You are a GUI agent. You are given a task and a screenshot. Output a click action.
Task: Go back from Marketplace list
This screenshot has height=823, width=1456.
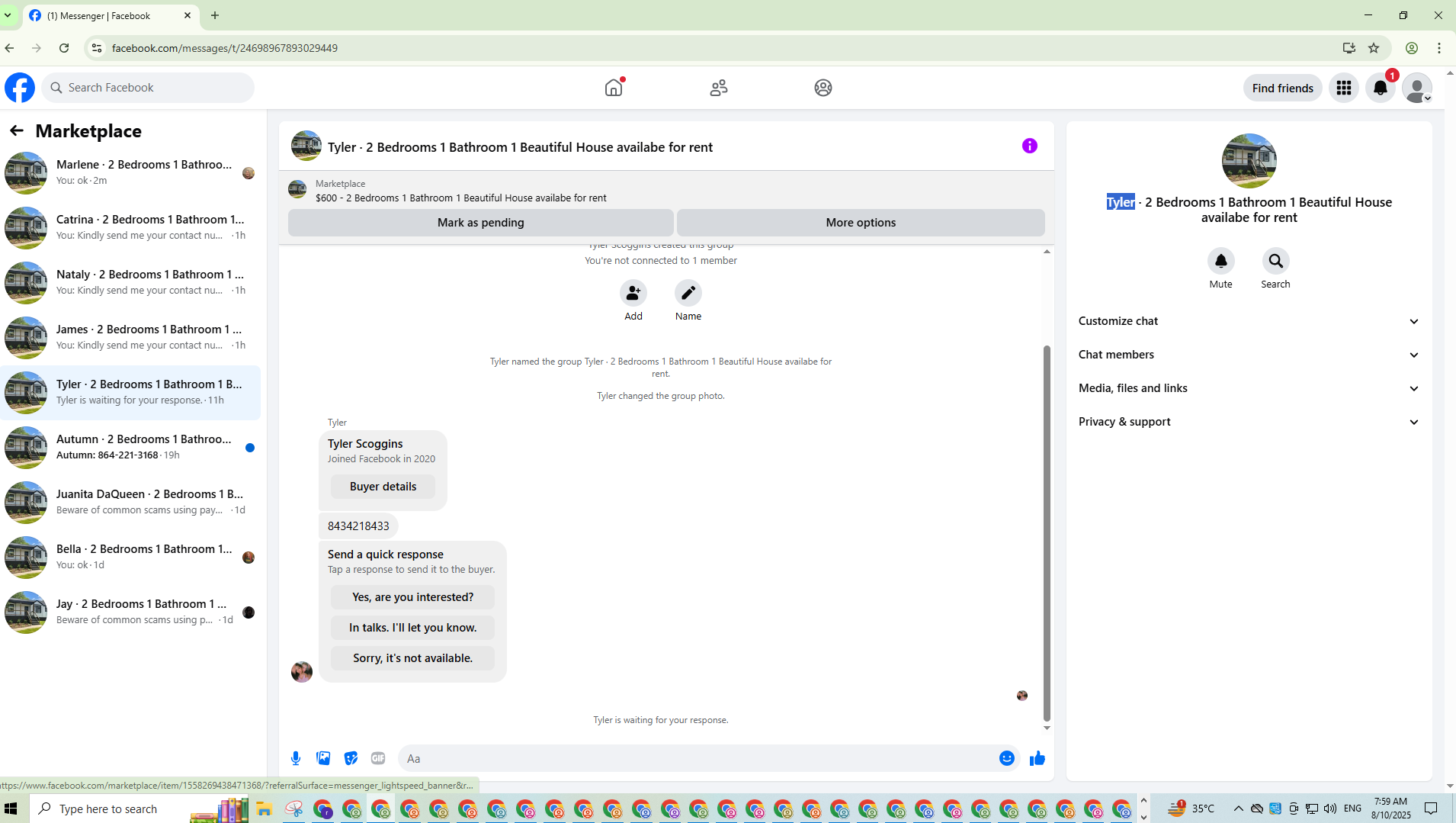[x=17, y=130]
